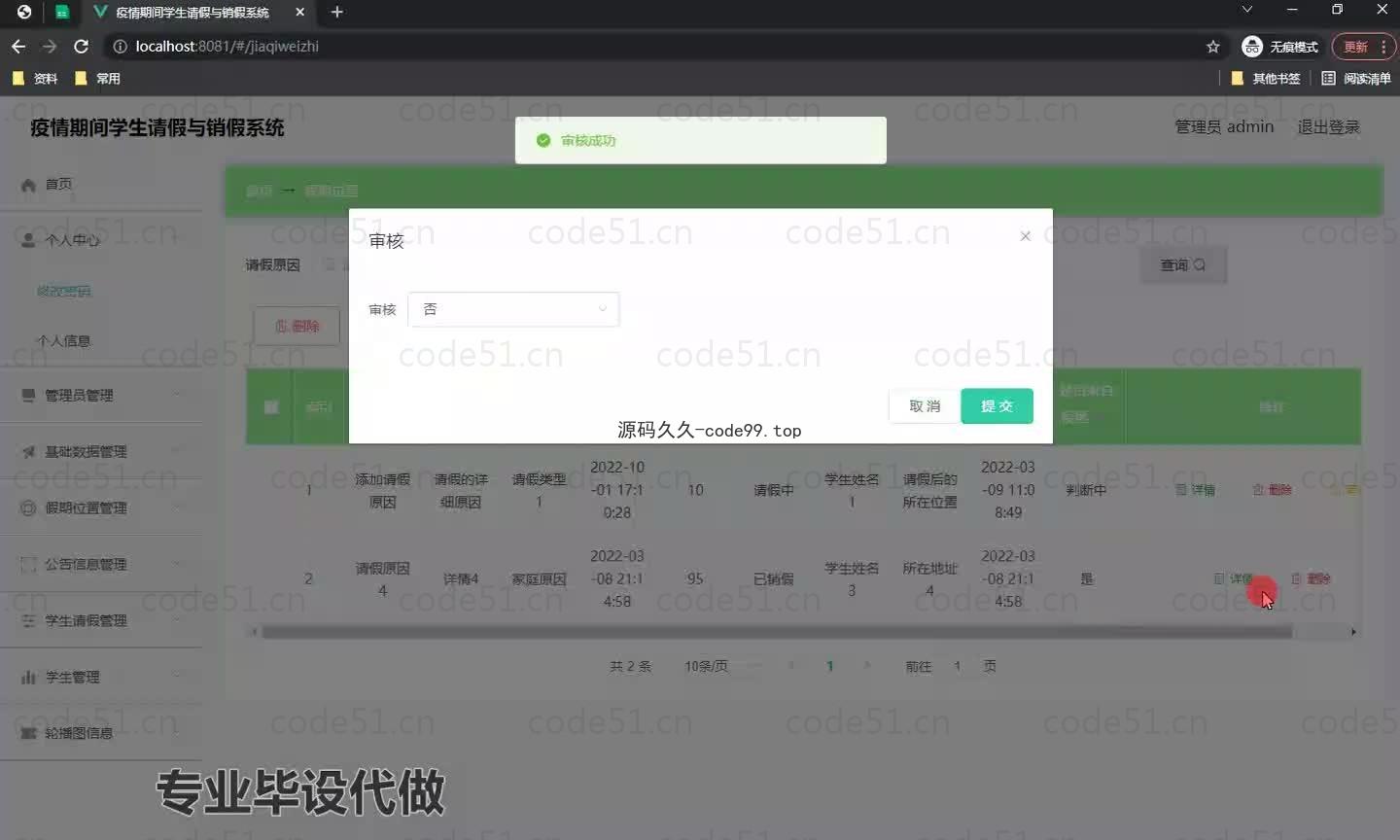Screen dimensions: 1400x840
Task: Click the browser forward arrow
Action: click(x=50, y=46)
